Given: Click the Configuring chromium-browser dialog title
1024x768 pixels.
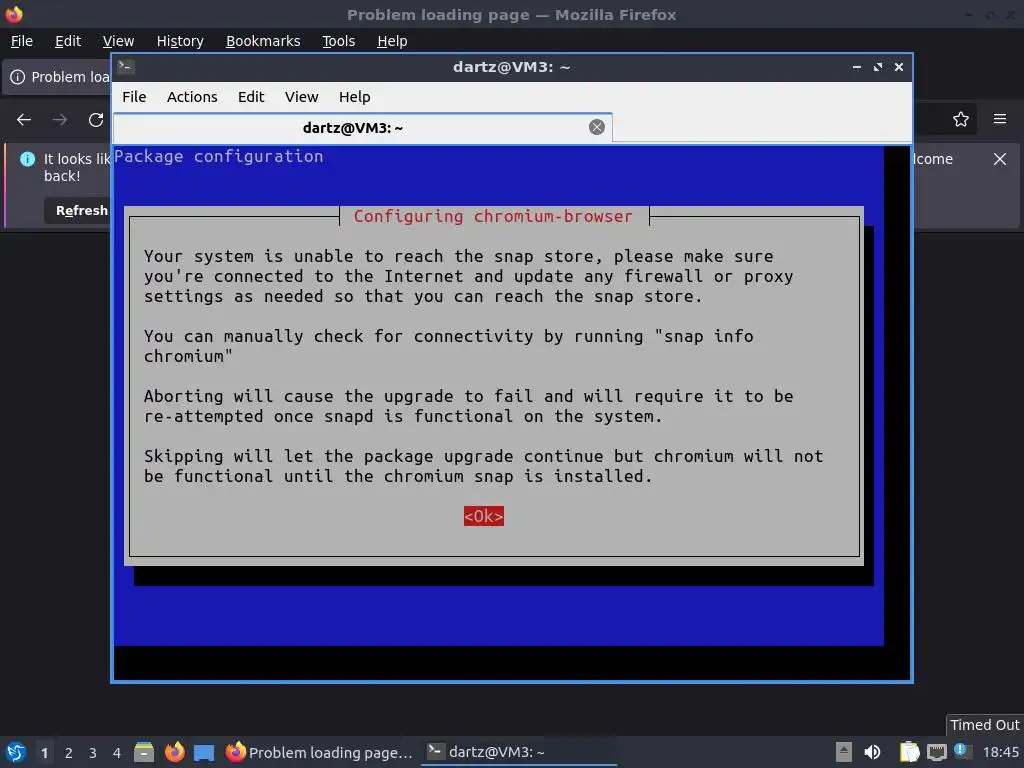Looking at the screenshot, I should 493,216.
